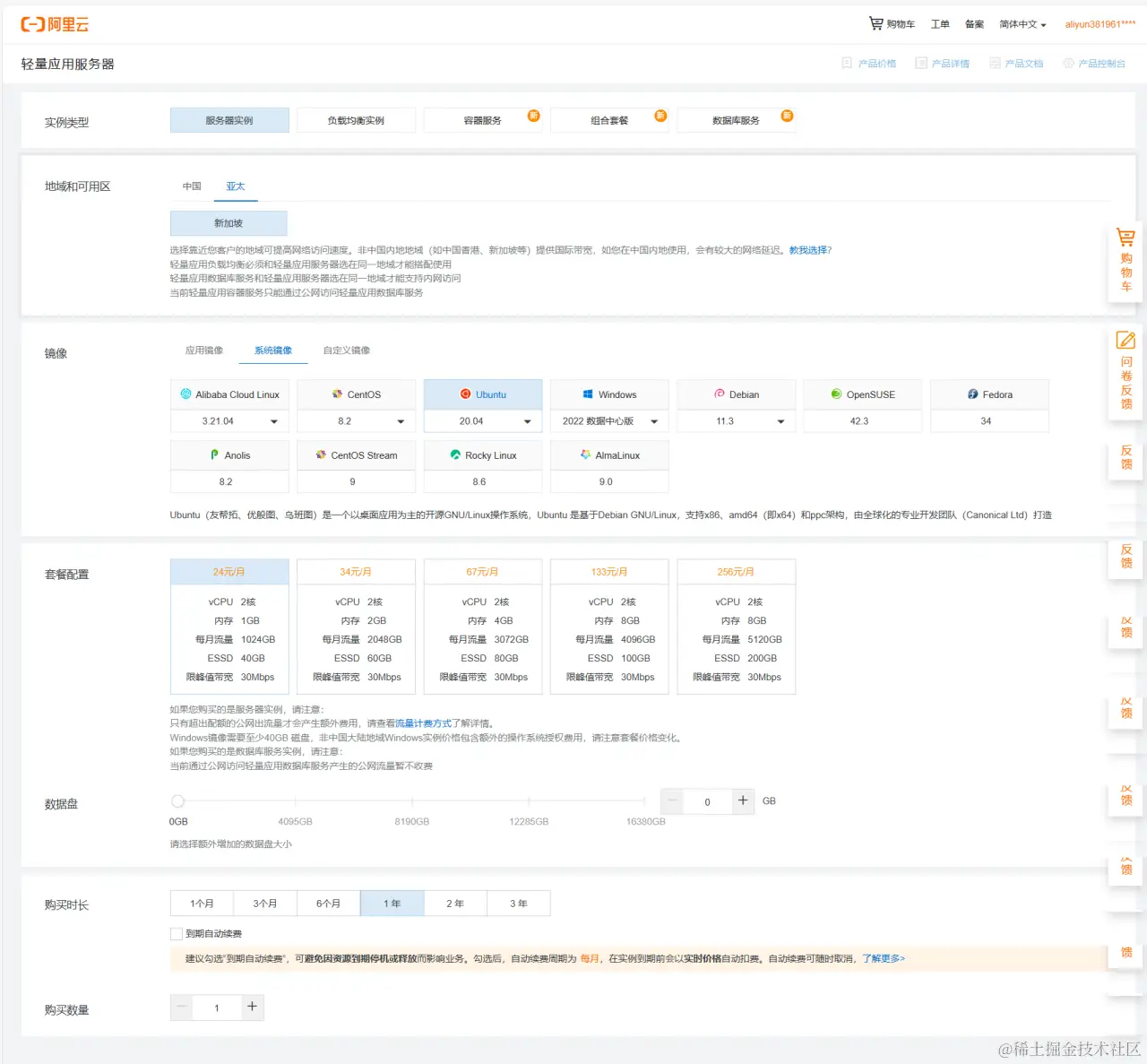The height and width of the screenshot is (1064, 1147).
Task: Open the 简体中文 language dropdown
Action: click(x=1022, y=24)
